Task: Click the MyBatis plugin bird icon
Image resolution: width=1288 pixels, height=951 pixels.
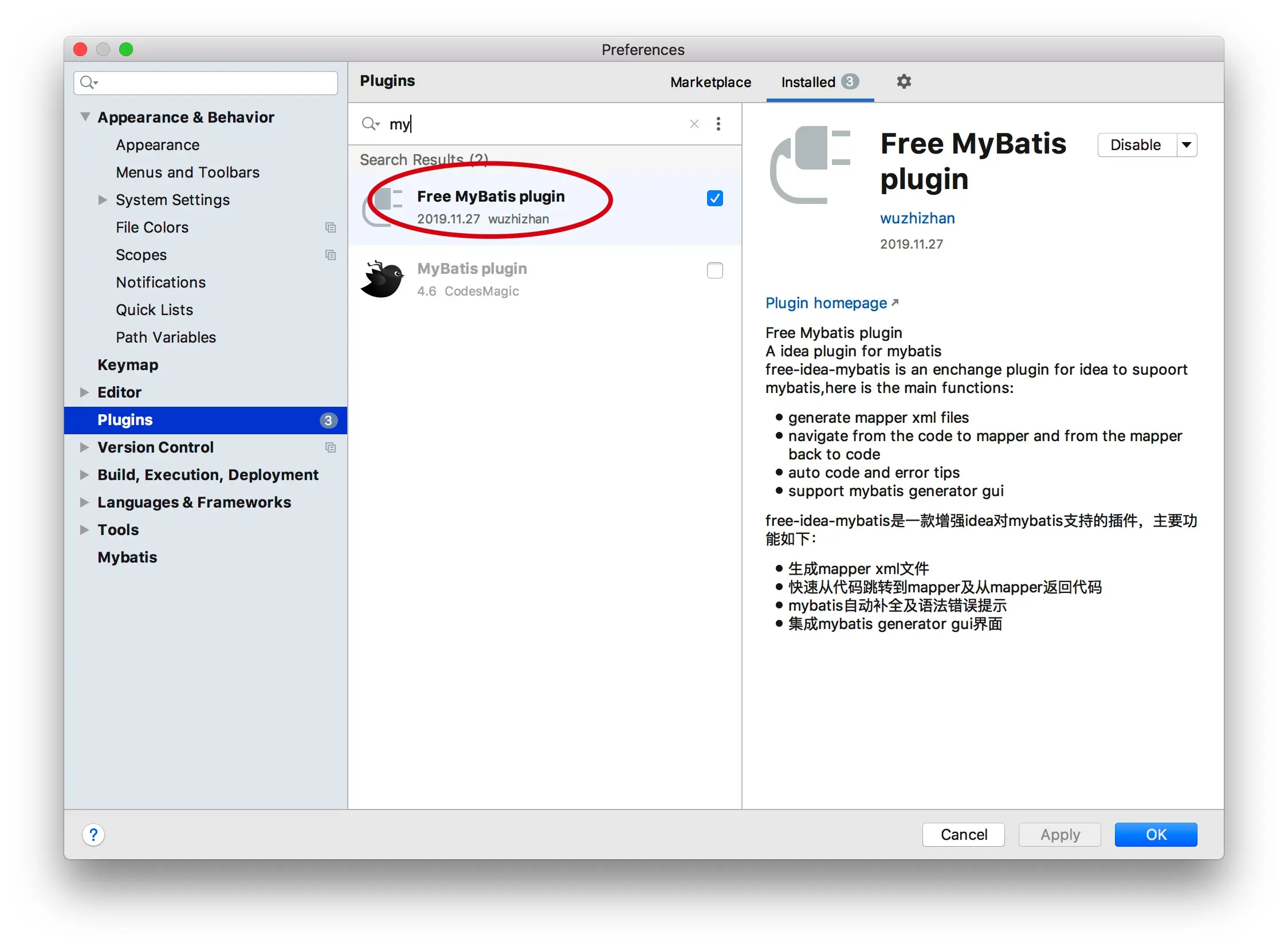Action: coord(382,279)
